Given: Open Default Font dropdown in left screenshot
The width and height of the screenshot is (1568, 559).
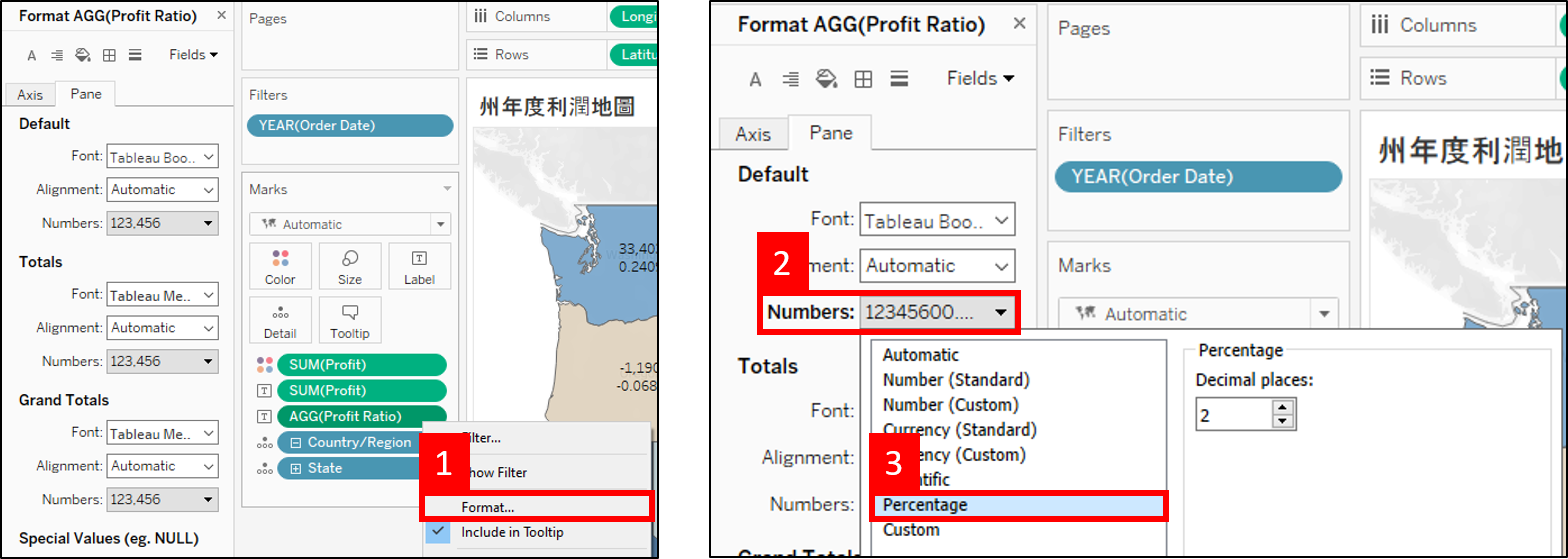Looking at the screenshot, I should click(x=162, y=157).
